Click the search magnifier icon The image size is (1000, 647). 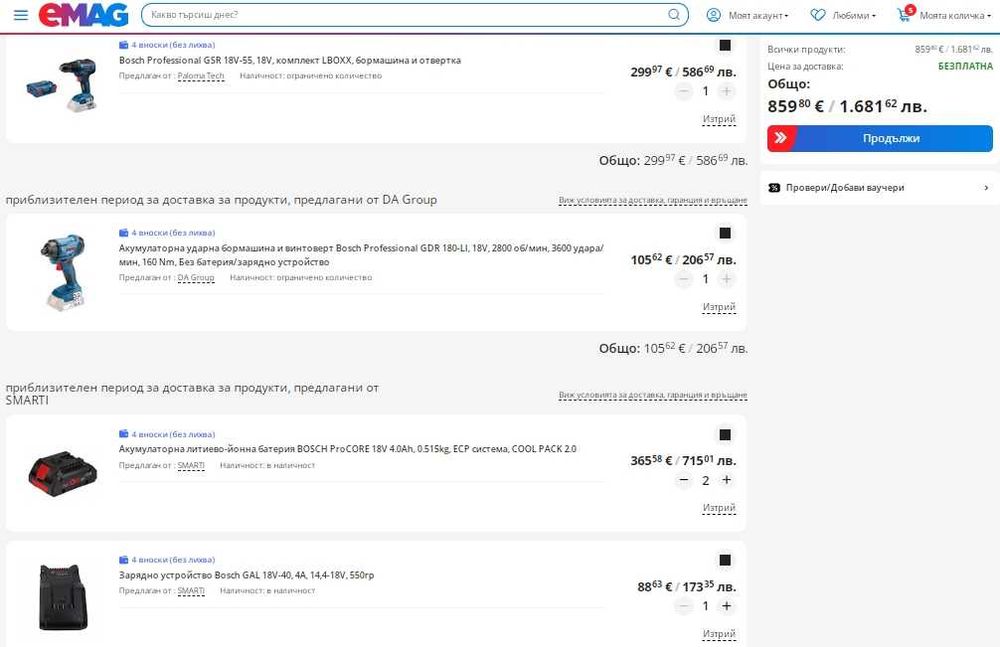(x=674, y=15)
